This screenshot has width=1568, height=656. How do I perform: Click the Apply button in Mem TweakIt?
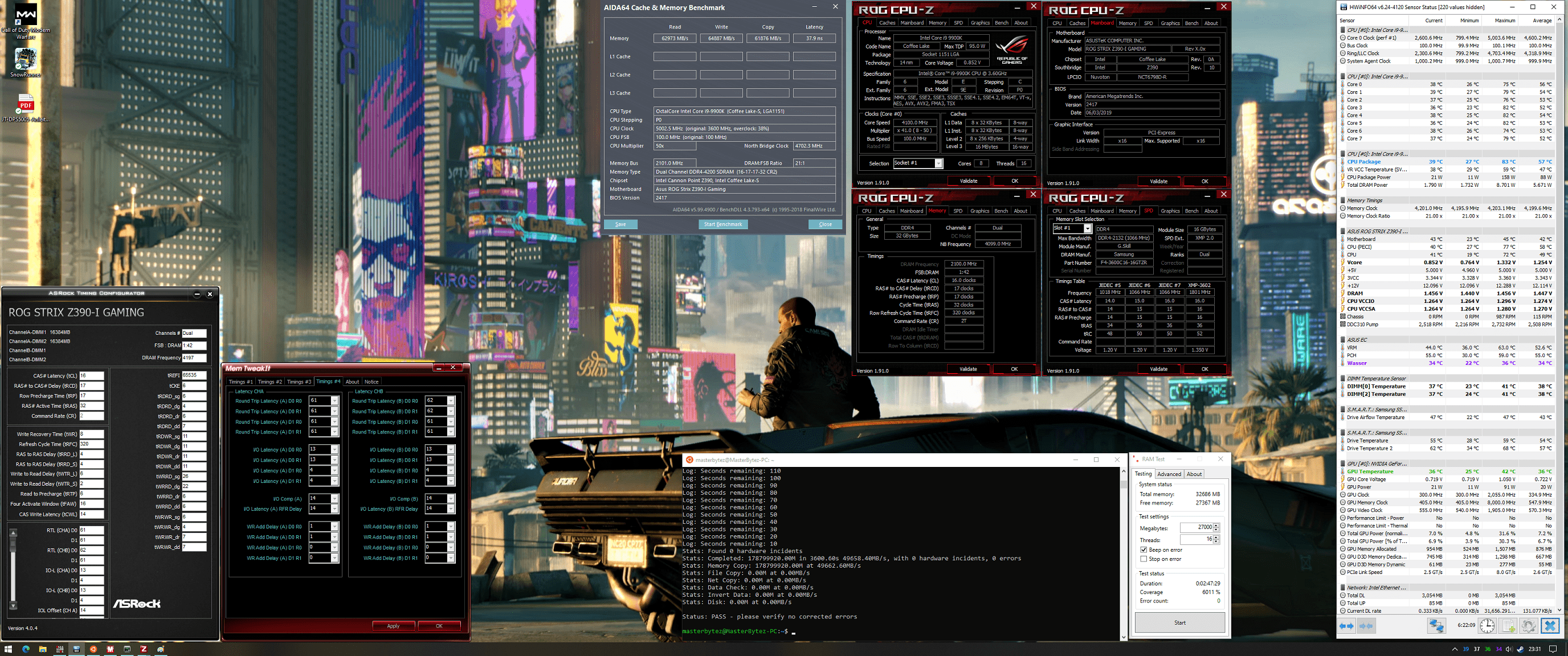point(393,626)
